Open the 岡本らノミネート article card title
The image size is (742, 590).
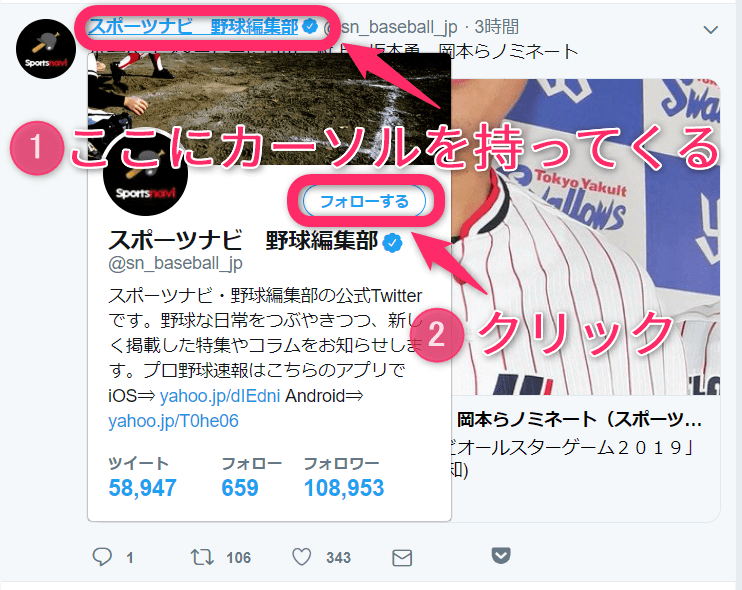(x=580, y=420)
